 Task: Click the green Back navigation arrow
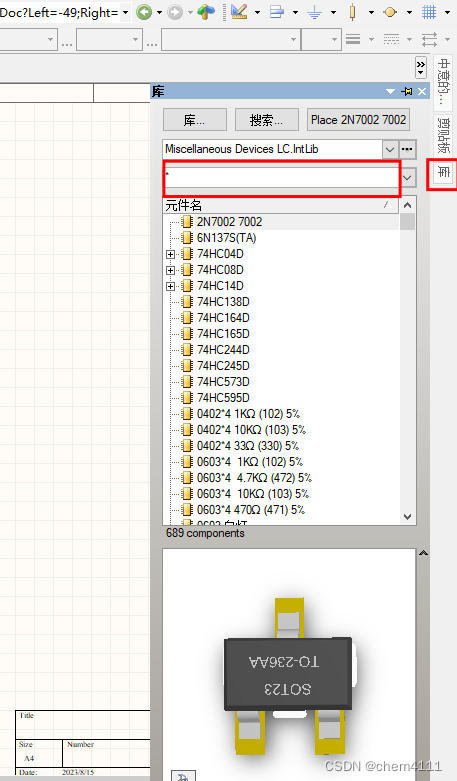[x=144, y=12]
